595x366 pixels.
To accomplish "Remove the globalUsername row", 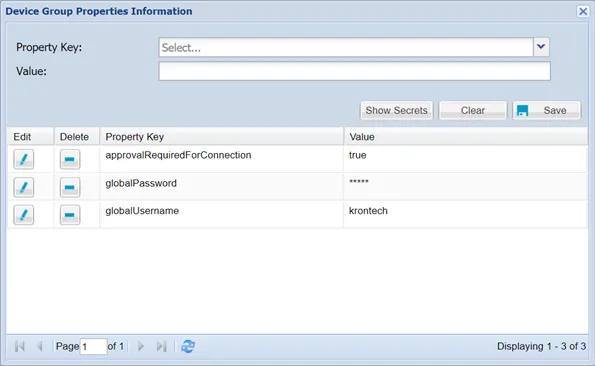I will click(70, 215).
